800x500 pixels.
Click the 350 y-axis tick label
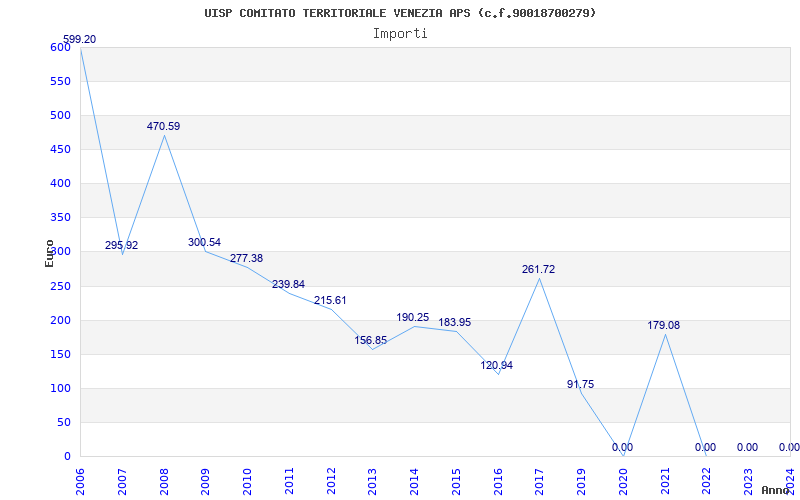(x=60, y=218)
